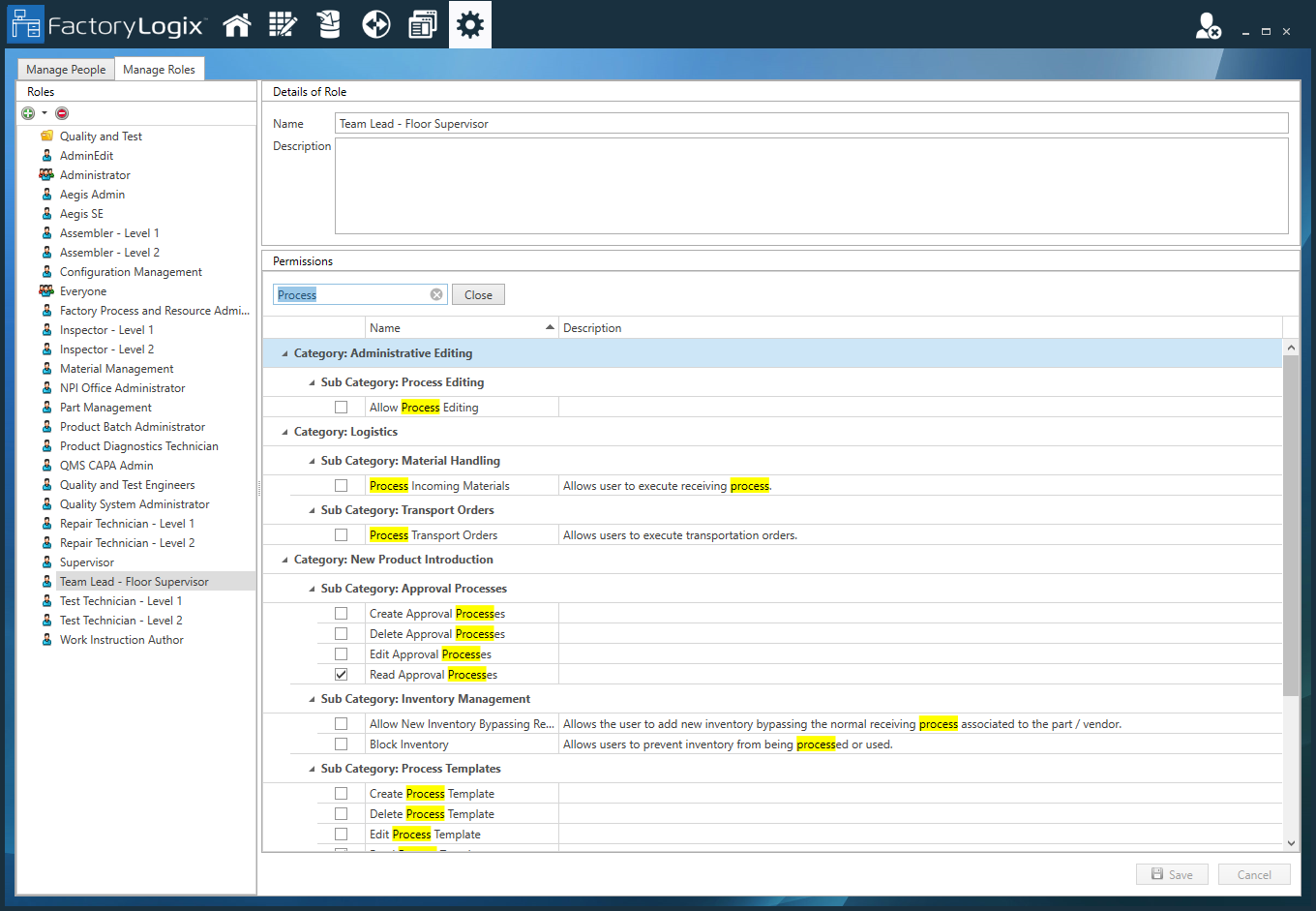Viewport: 1316px width, 911px height.
Task: Open the Logistics database module icon
Action: [x=329, y=24]
